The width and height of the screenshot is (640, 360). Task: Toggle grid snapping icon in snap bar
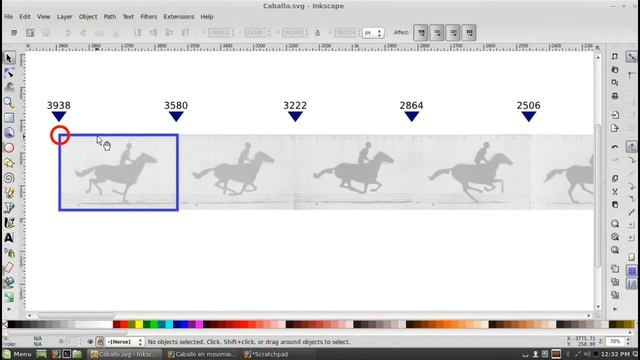click(x=631, y=271)
